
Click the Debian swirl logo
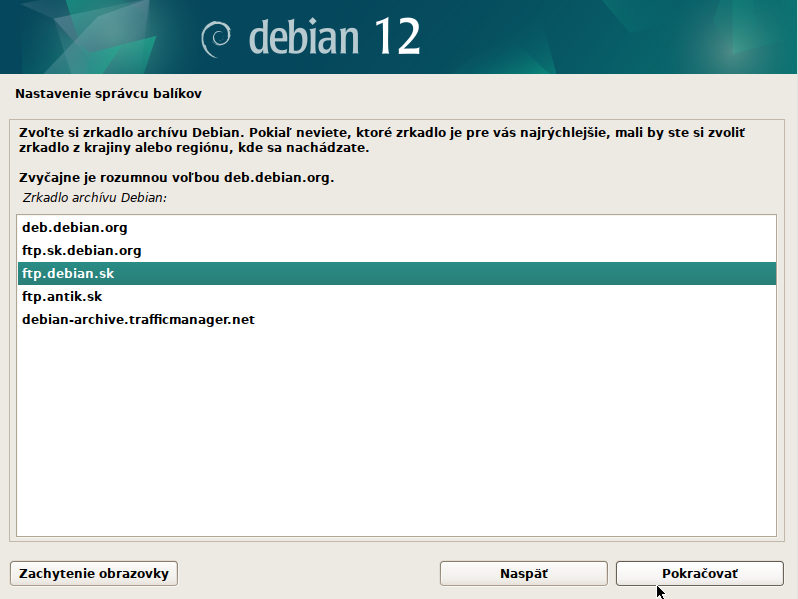coord(218,38)
